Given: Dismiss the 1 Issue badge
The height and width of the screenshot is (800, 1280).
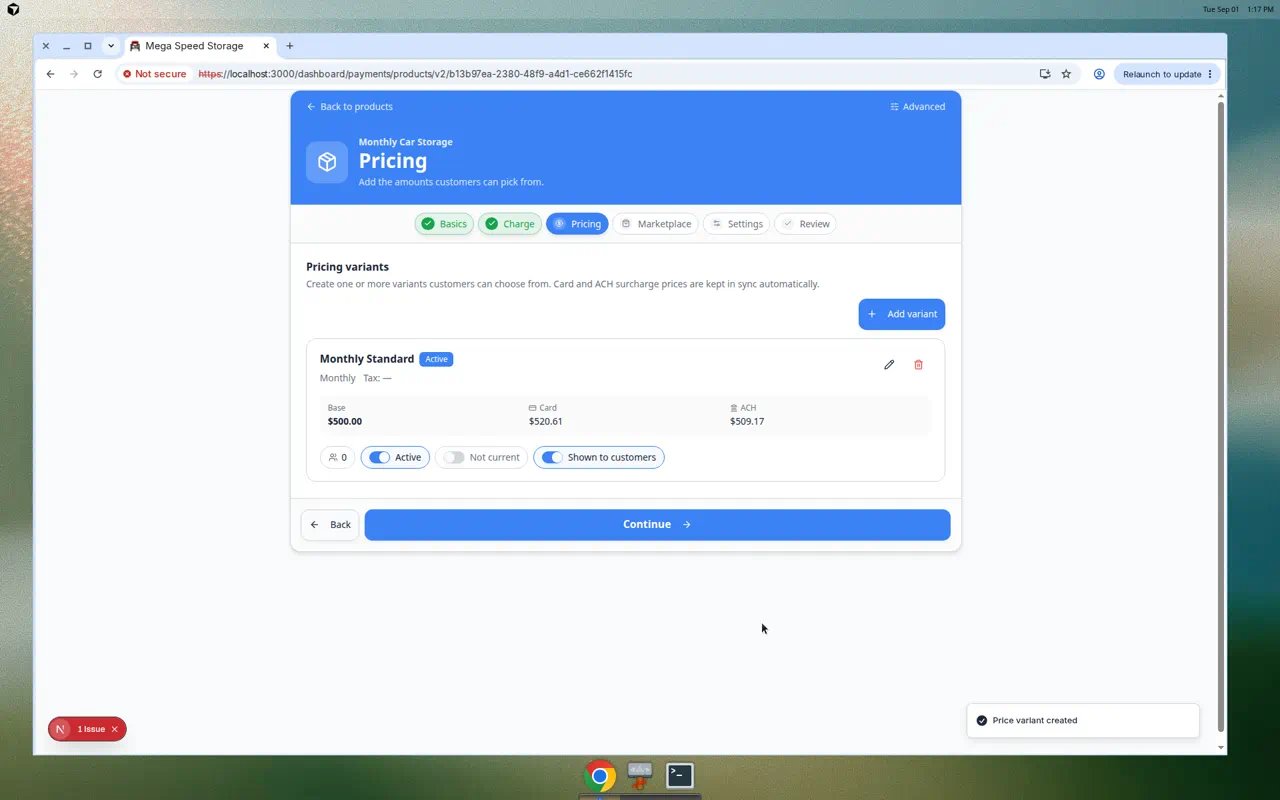Looking at the screenshot, I should 115,729.
